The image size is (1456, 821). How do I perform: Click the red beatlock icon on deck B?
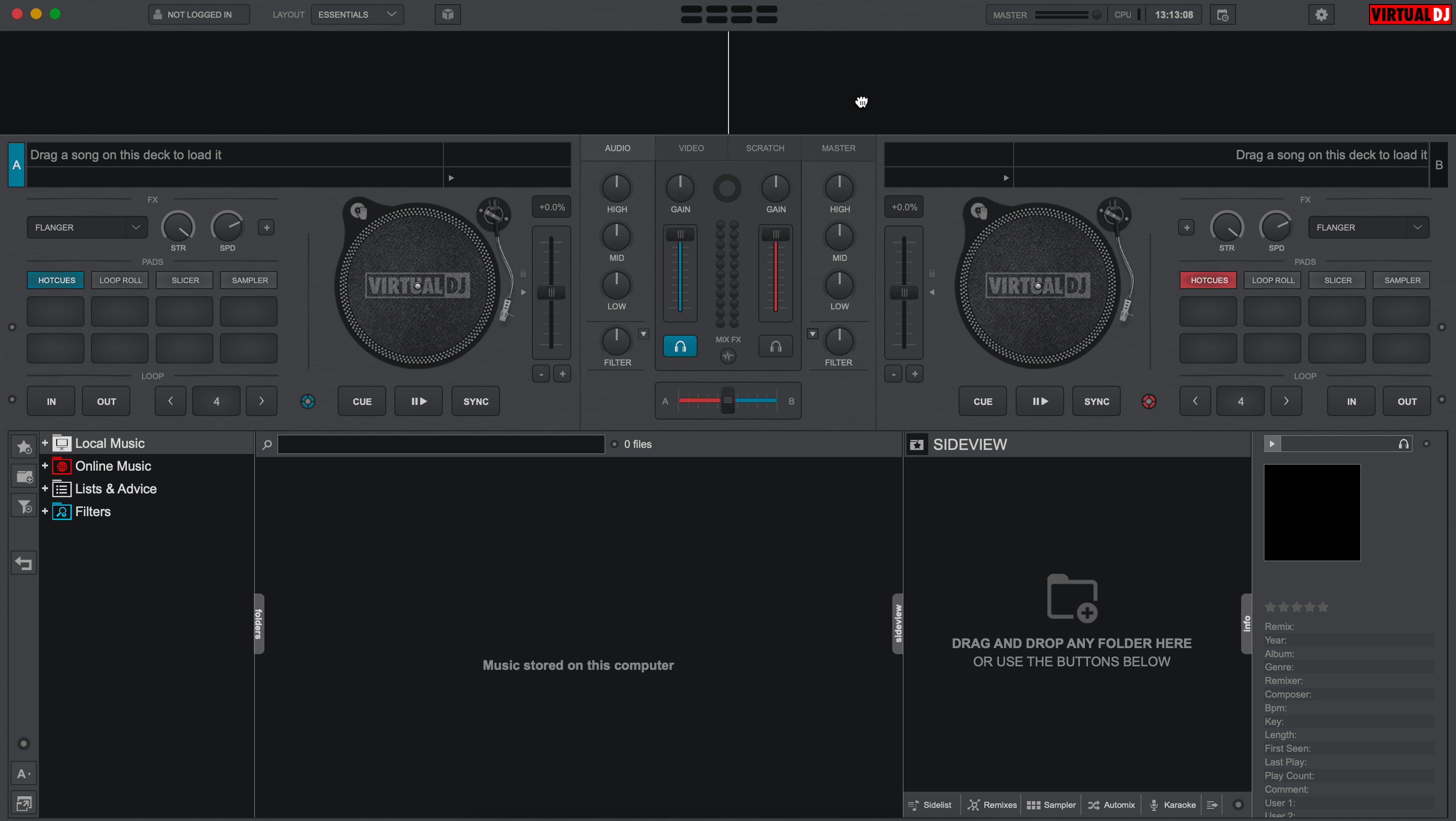coord(1149,401)
